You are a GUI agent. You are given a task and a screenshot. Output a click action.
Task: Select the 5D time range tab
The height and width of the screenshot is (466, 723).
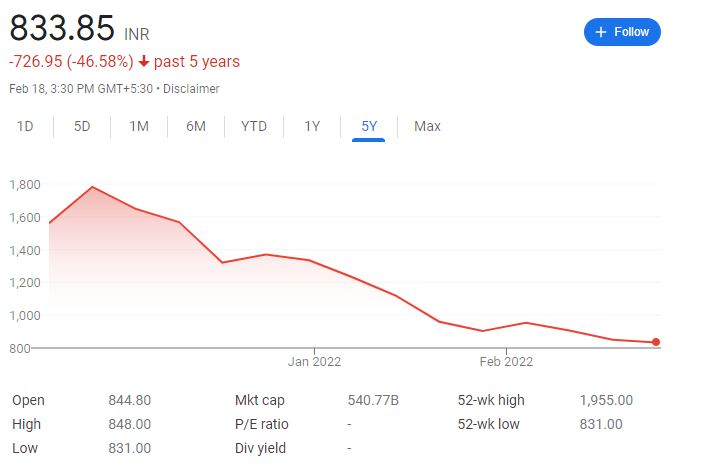click(x=82, y=126)
